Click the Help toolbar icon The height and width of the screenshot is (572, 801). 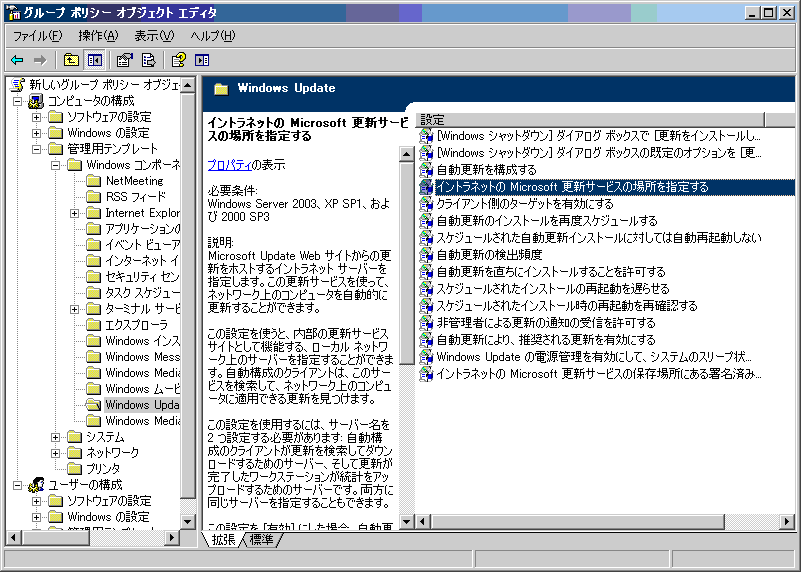click(178, 60)
